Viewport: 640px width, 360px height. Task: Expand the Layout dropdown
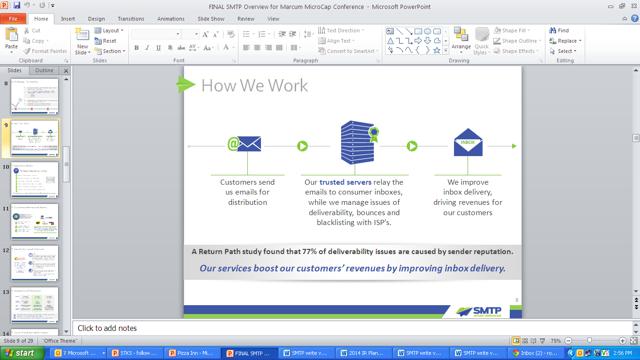click(x=109, y=31)
